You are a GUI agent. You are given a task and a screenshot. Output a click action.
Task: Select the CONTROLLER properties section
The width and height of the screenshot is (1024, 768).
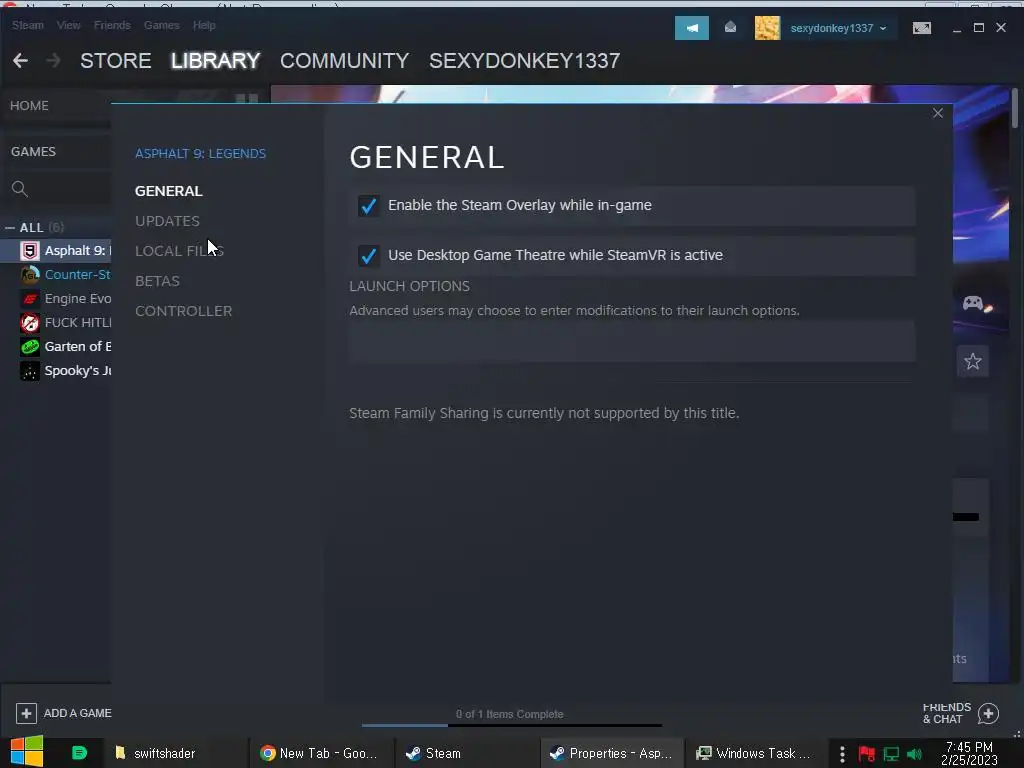click(x=184, y=312)
